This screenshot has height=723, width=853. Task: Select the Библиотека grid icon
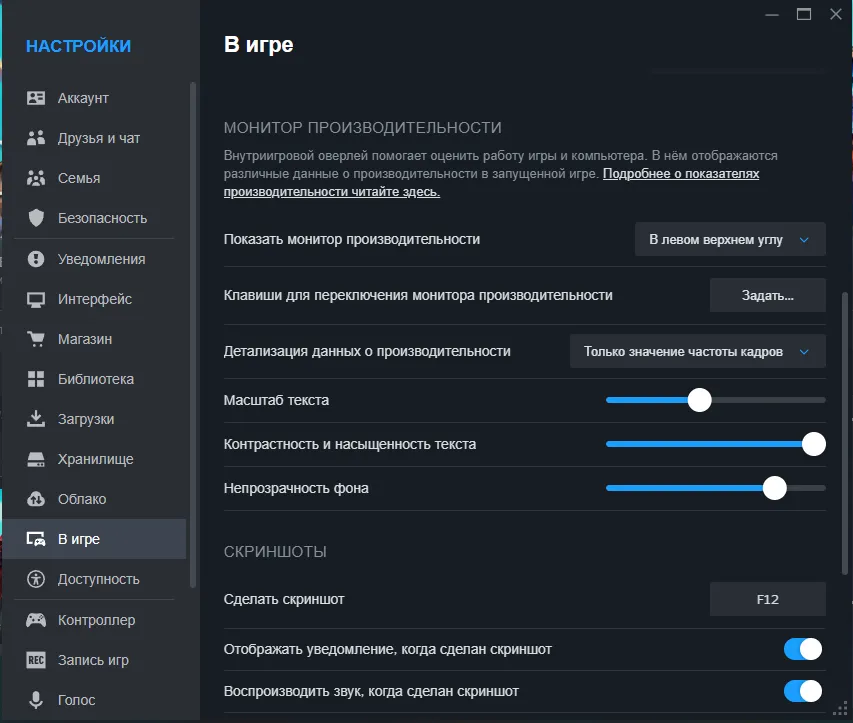(x=35, y=378)
